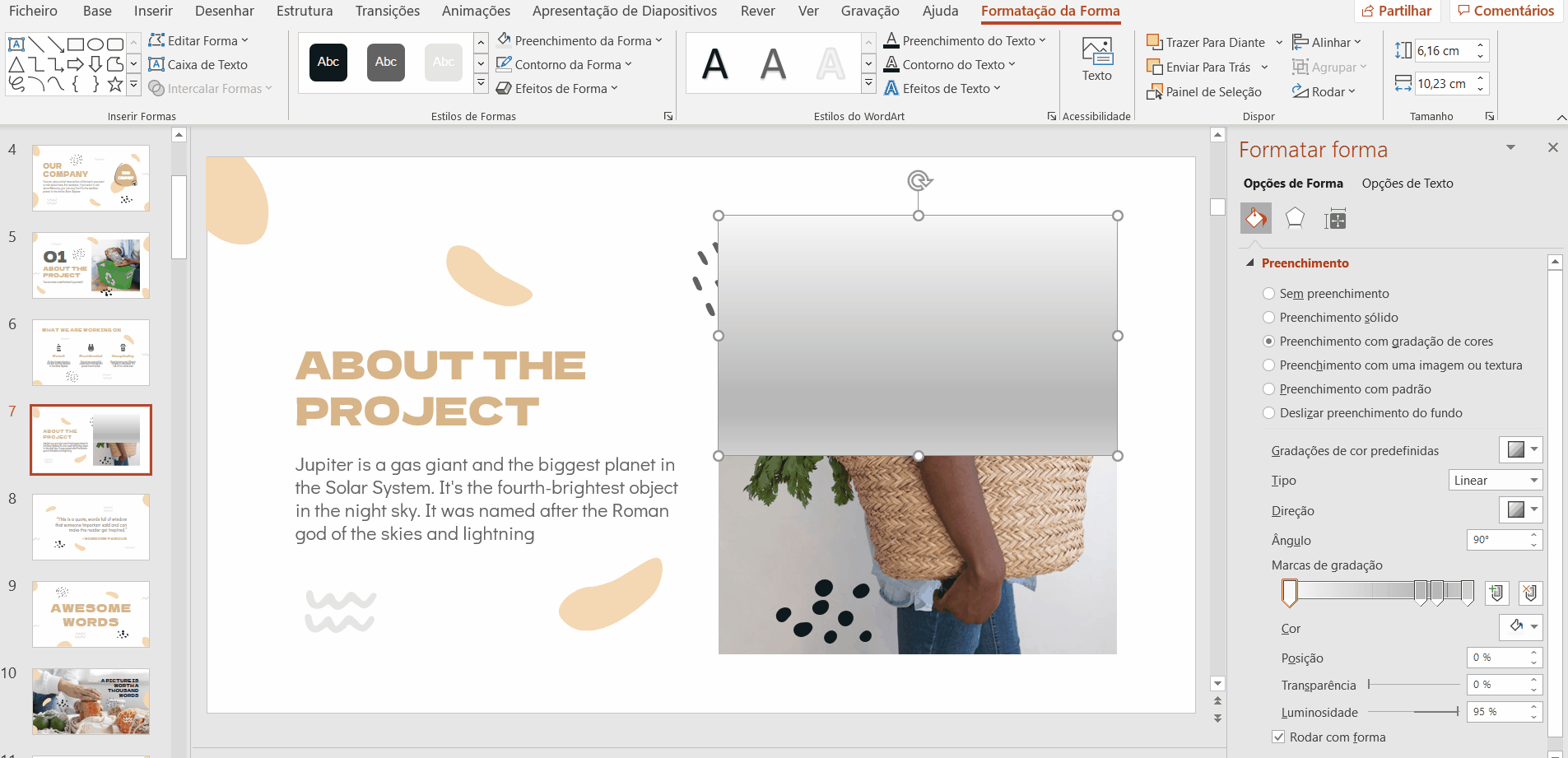
Task: Open the Alinhar menu button
Action: click(x=1327, y=43)
